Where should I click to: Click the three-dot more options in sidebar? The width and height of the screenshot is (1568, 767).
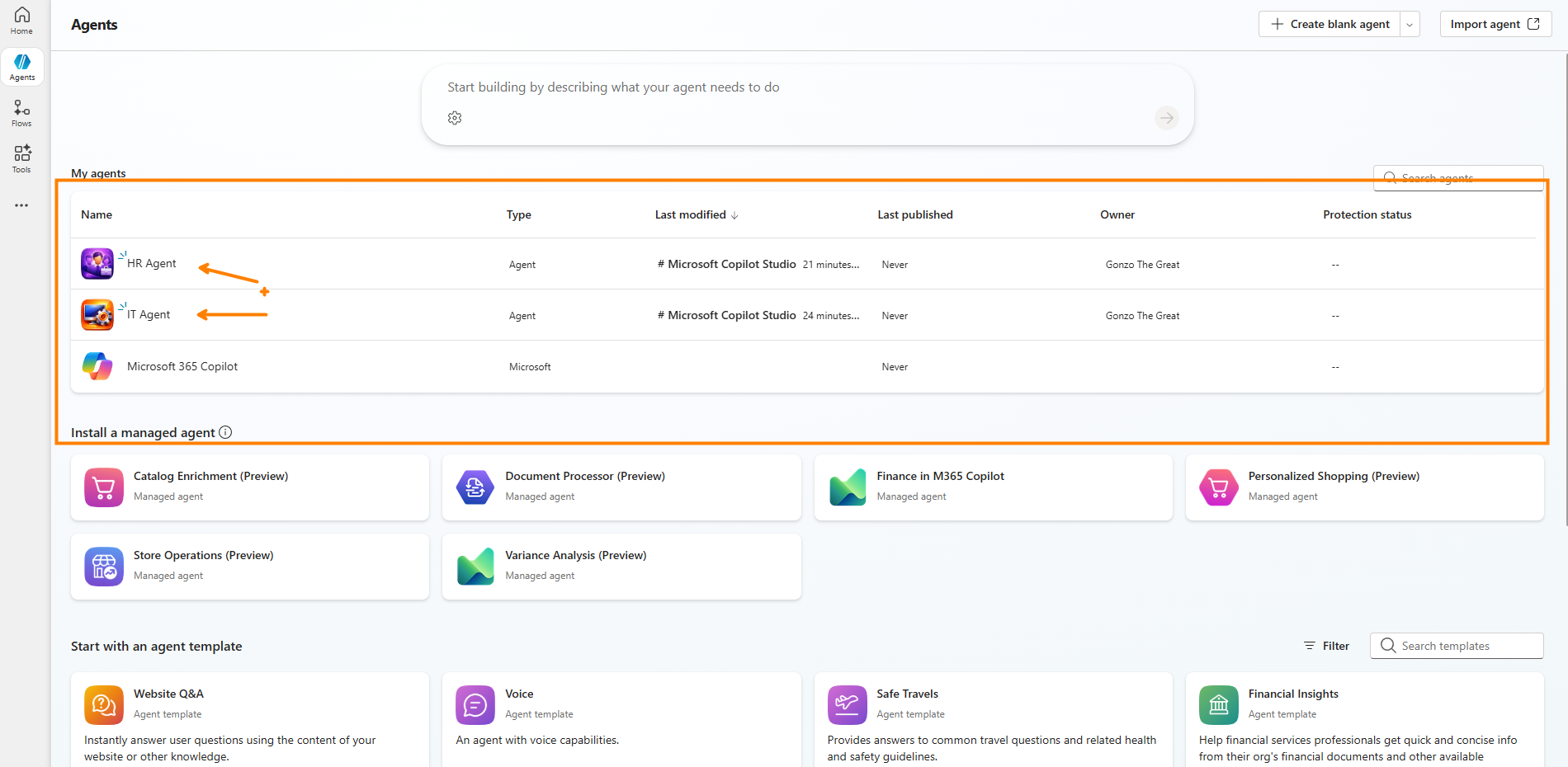pyautogui.click(x=21, y=205)
